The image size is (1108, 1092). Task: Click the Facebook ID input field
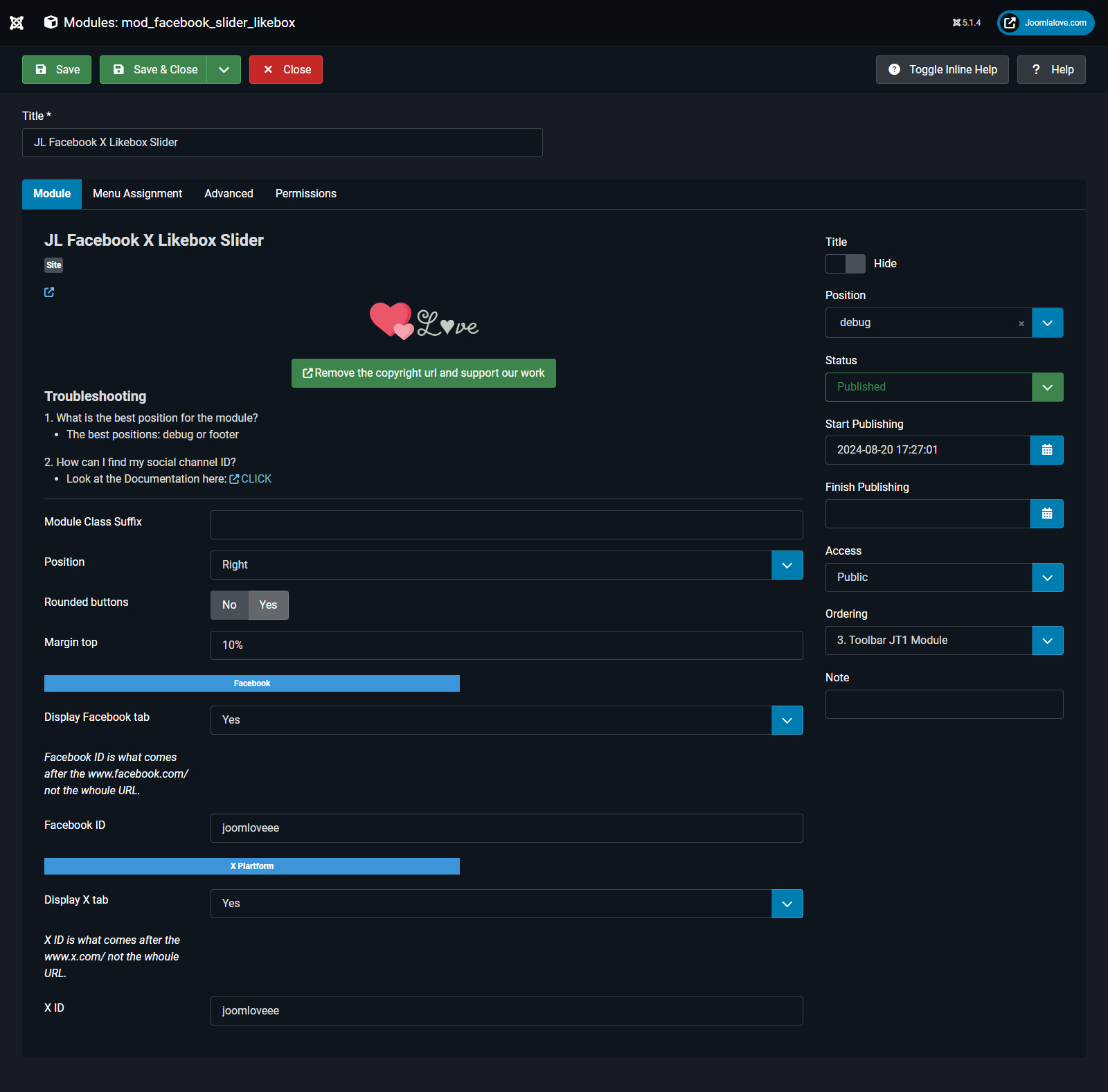pos(506,828)
